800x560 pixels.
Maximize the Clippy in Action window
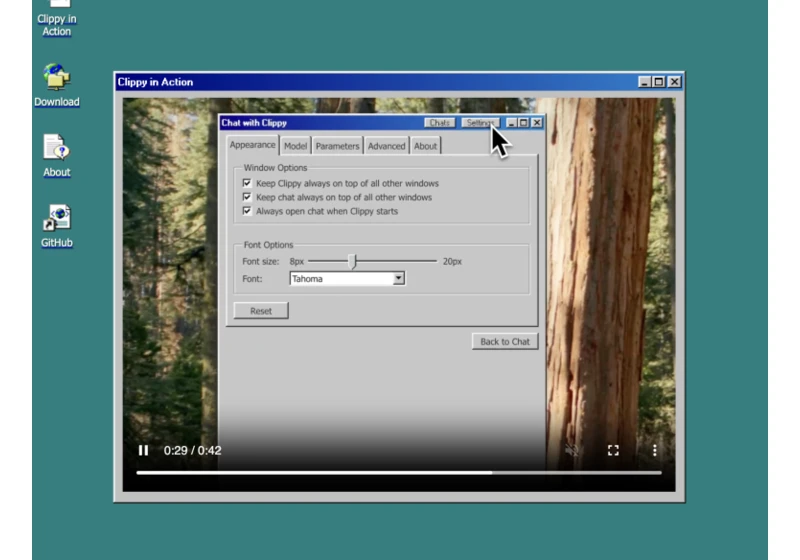pyautogui.click(x=659, y=82)
